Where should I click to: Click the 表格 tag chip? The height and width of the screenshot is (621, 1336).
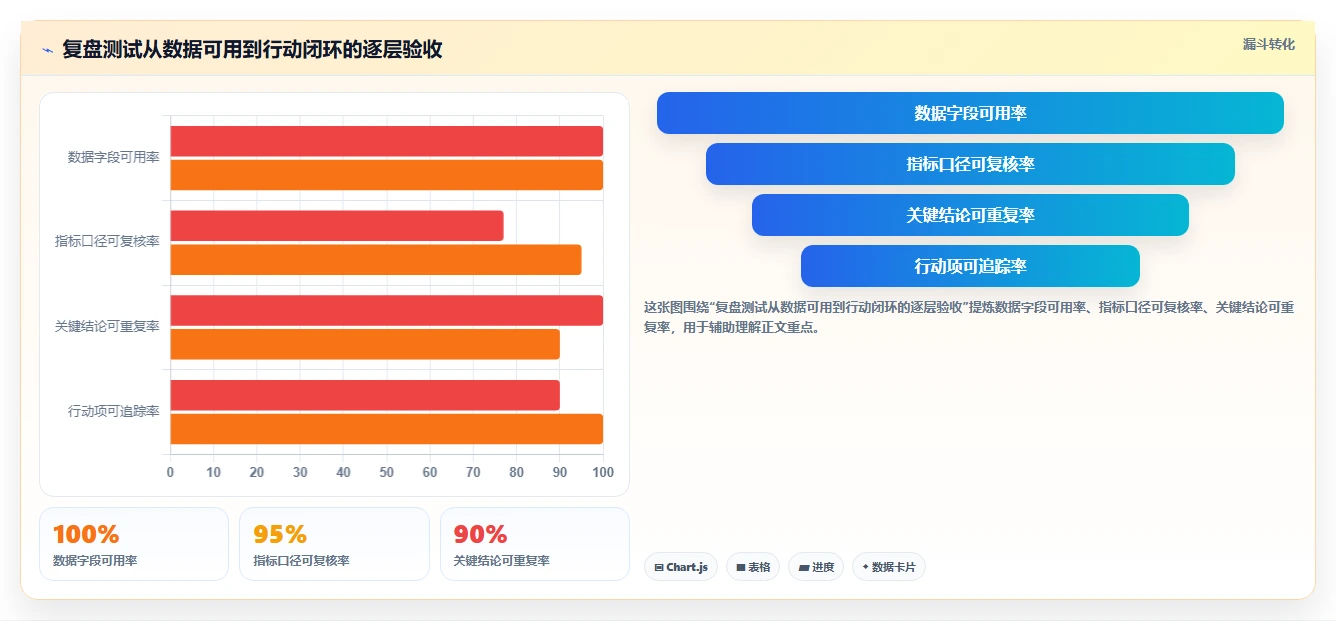753,567
